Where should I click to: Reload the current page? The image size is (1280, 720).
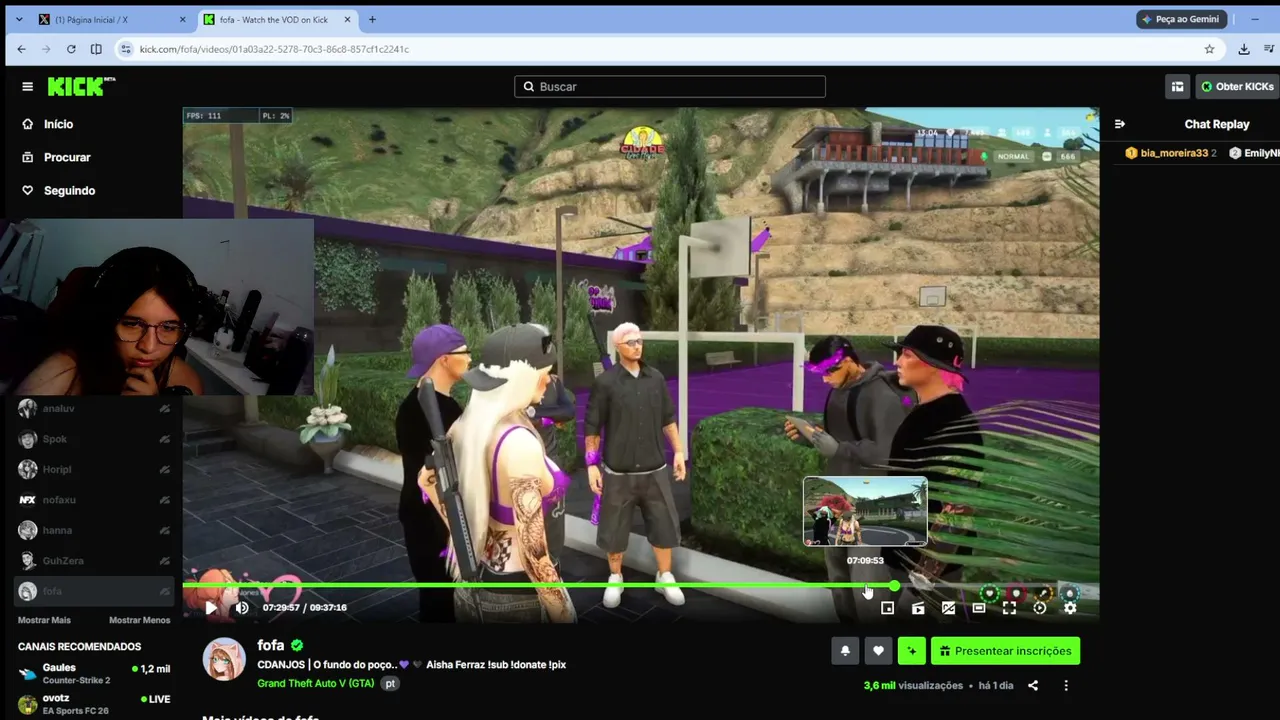[71, 49]
